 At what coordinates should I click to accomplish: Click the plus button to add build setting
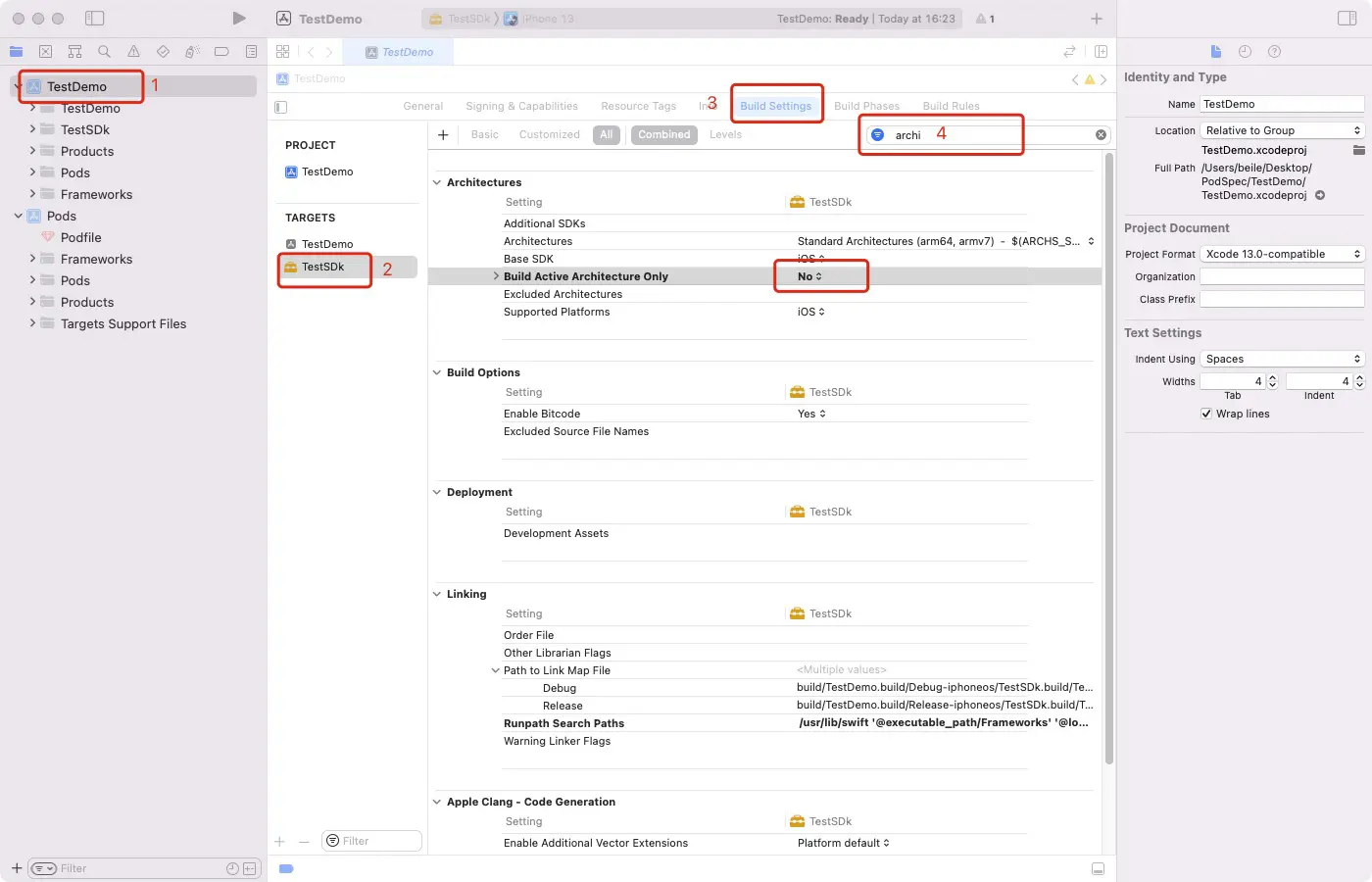click(x=443, y=135)
